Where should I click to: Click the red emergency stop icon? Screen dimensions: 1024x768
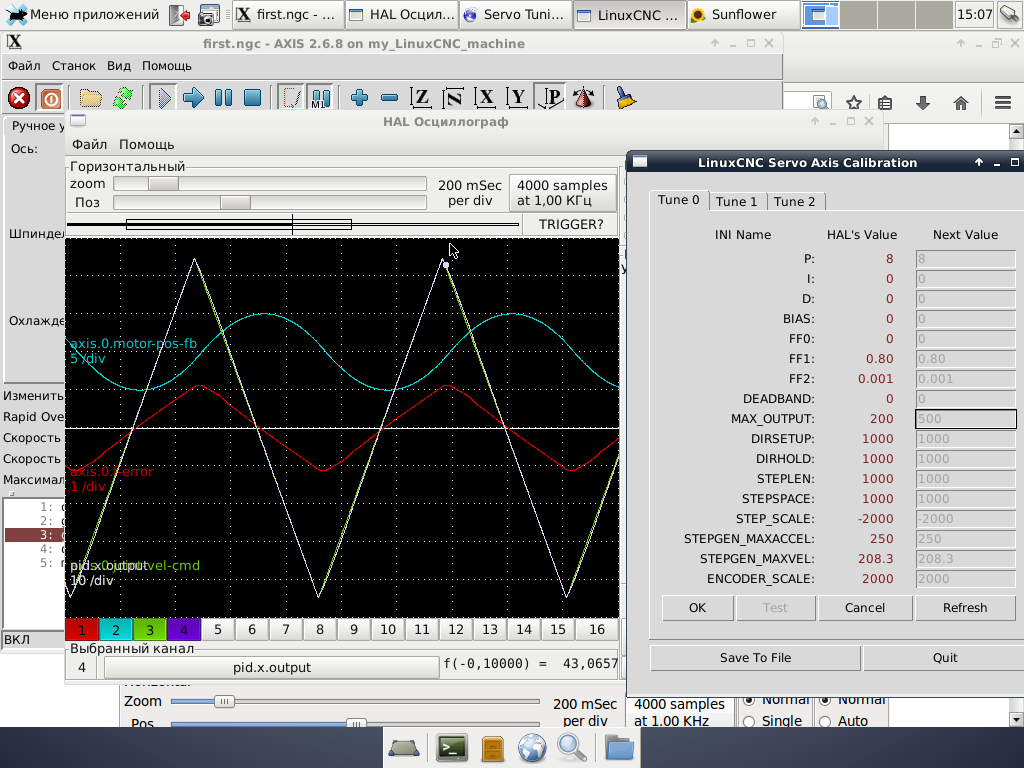(x=19, y=98)
